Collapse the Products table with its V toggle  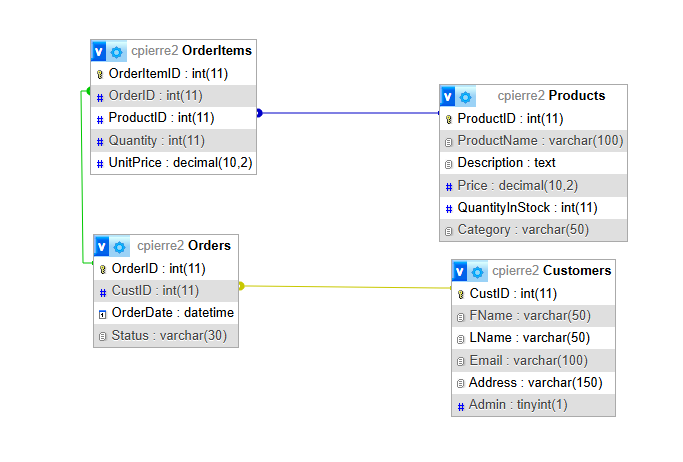tap(448, 96)
